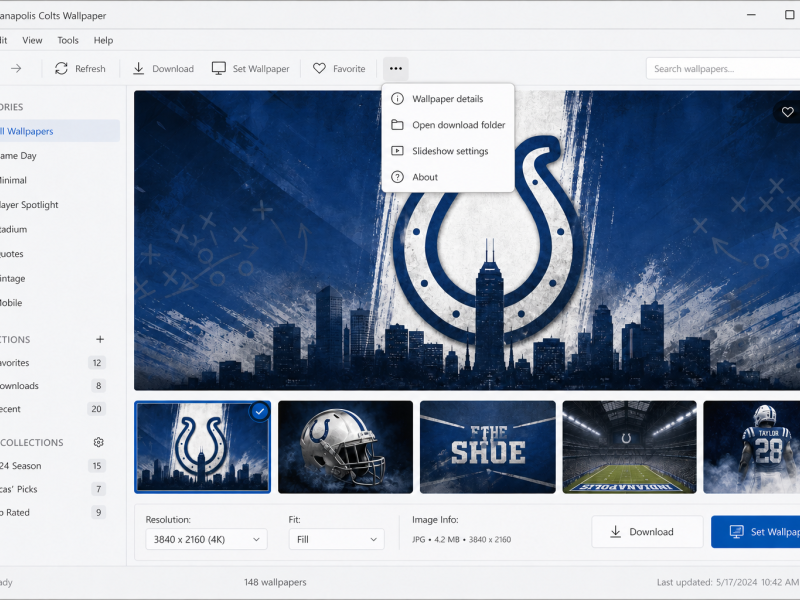Select Mobile category
Screen dimensions: 800x600
click(60, 303)
